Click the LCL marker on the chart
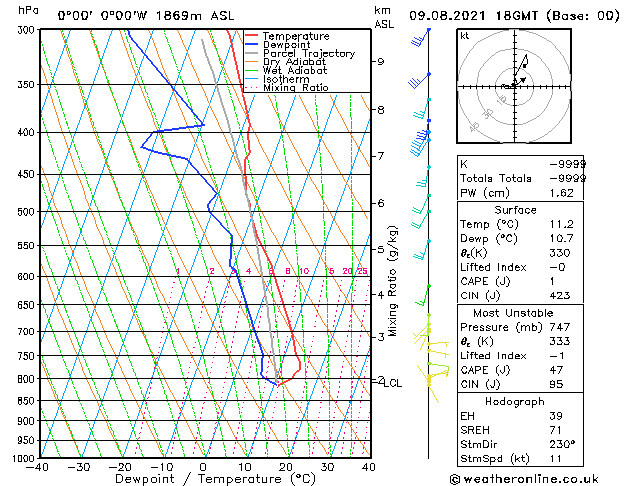This screenshot has width=629, height=486. [393, 383]
